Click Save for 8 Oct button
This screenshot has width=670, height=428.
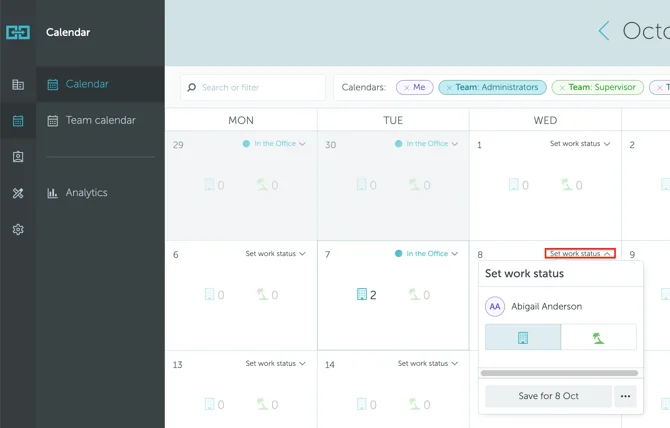pyautogui.click(x=548, y=396)
